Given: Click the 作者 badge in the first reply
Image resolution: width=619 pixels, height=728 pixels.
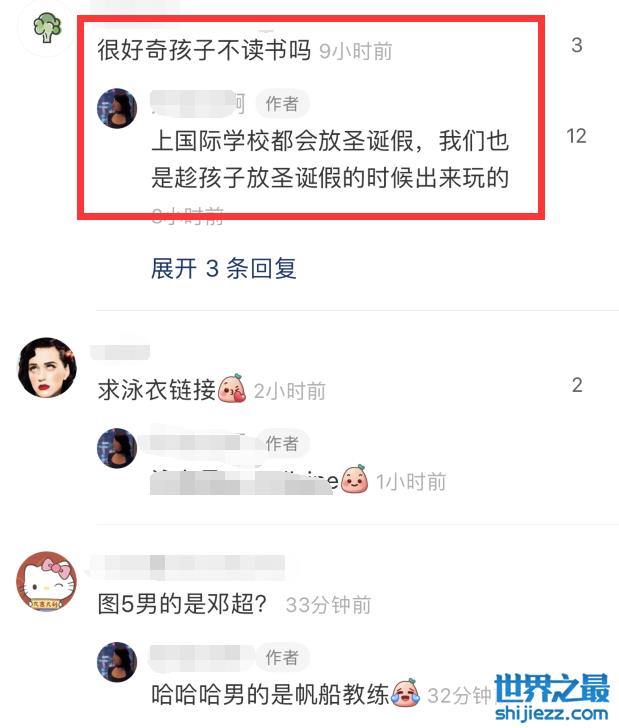Looking at the screenshot, I should pos(282,104).
